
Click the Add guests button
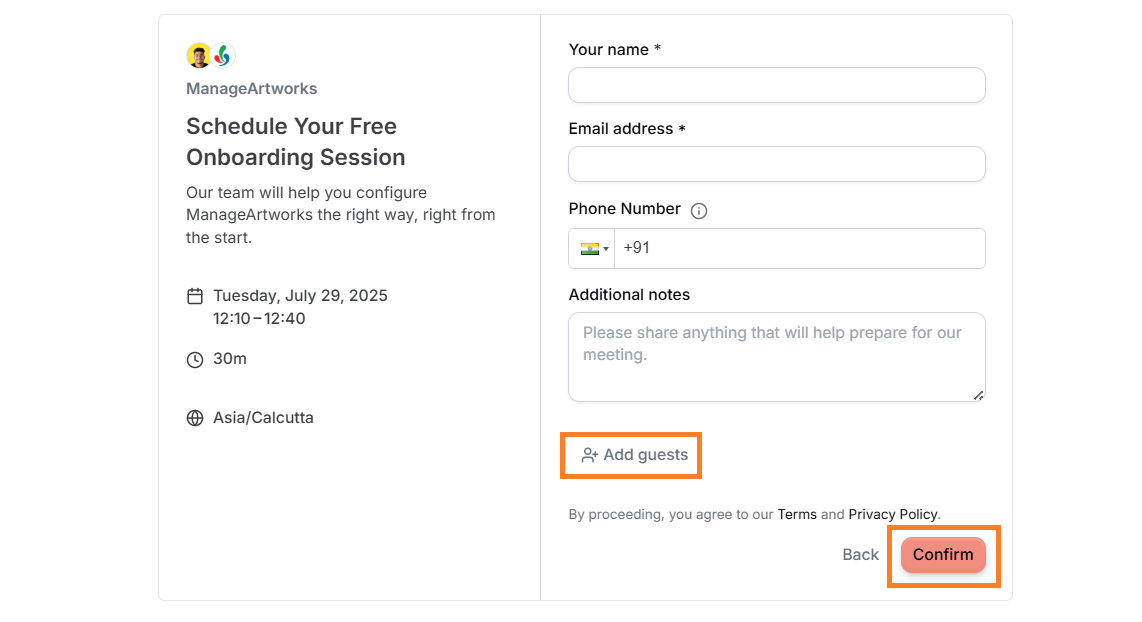pyautogui.click(x=634, y=455)
